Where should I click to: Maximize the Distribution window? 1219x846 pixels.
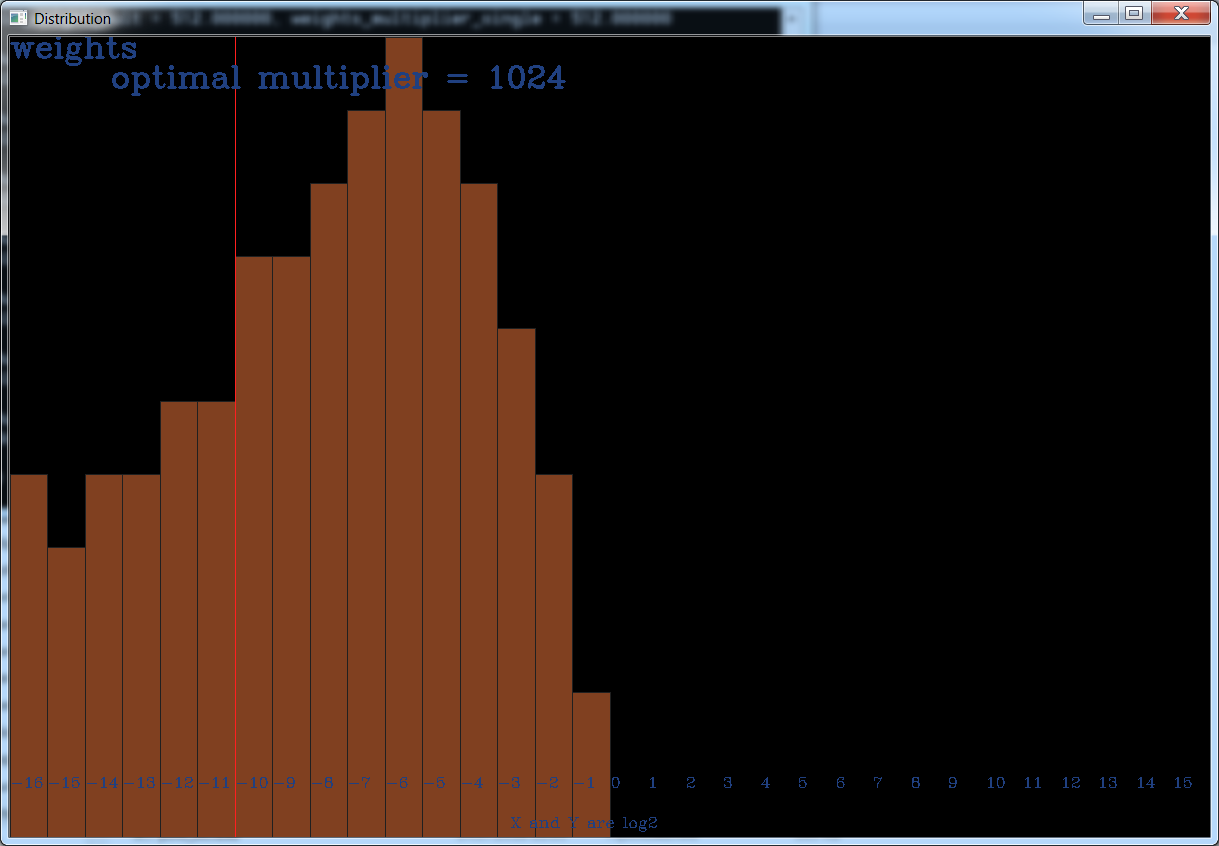[x=1133, y=14]
